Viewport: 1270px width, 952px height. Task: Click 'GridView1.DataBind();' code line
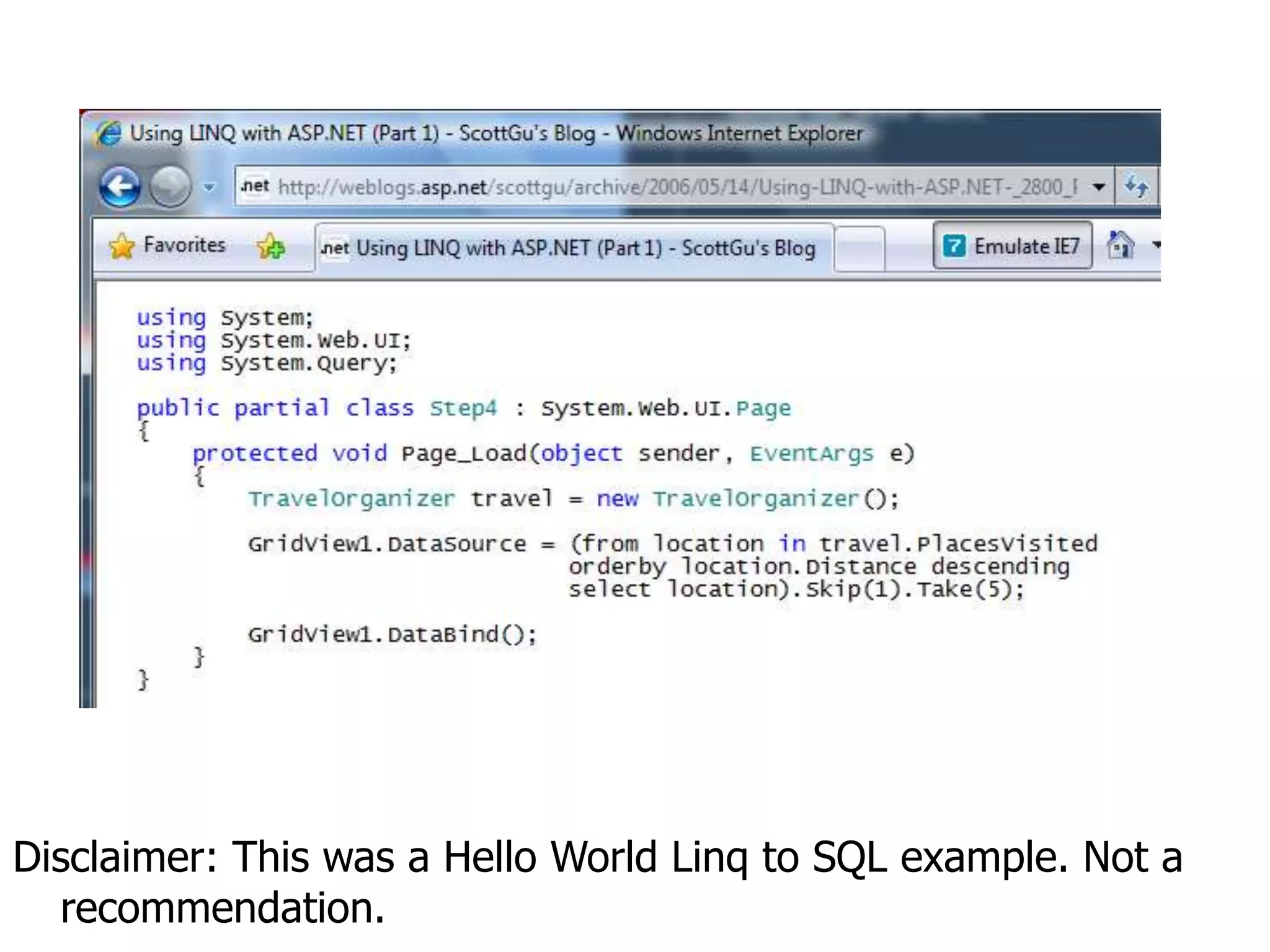[393, 635]
